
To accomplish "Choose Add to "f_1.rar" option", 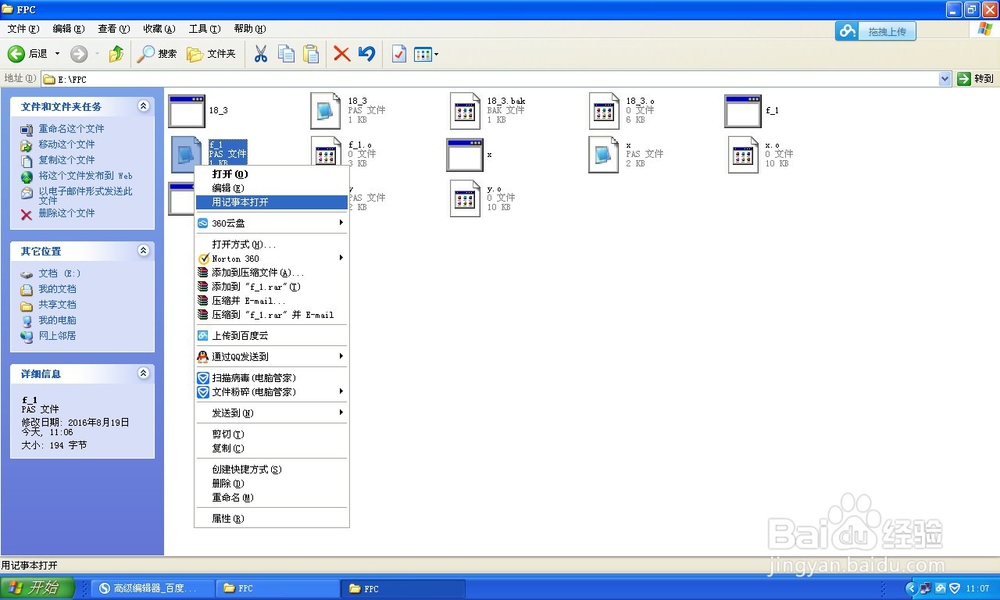I will point(272,286).
